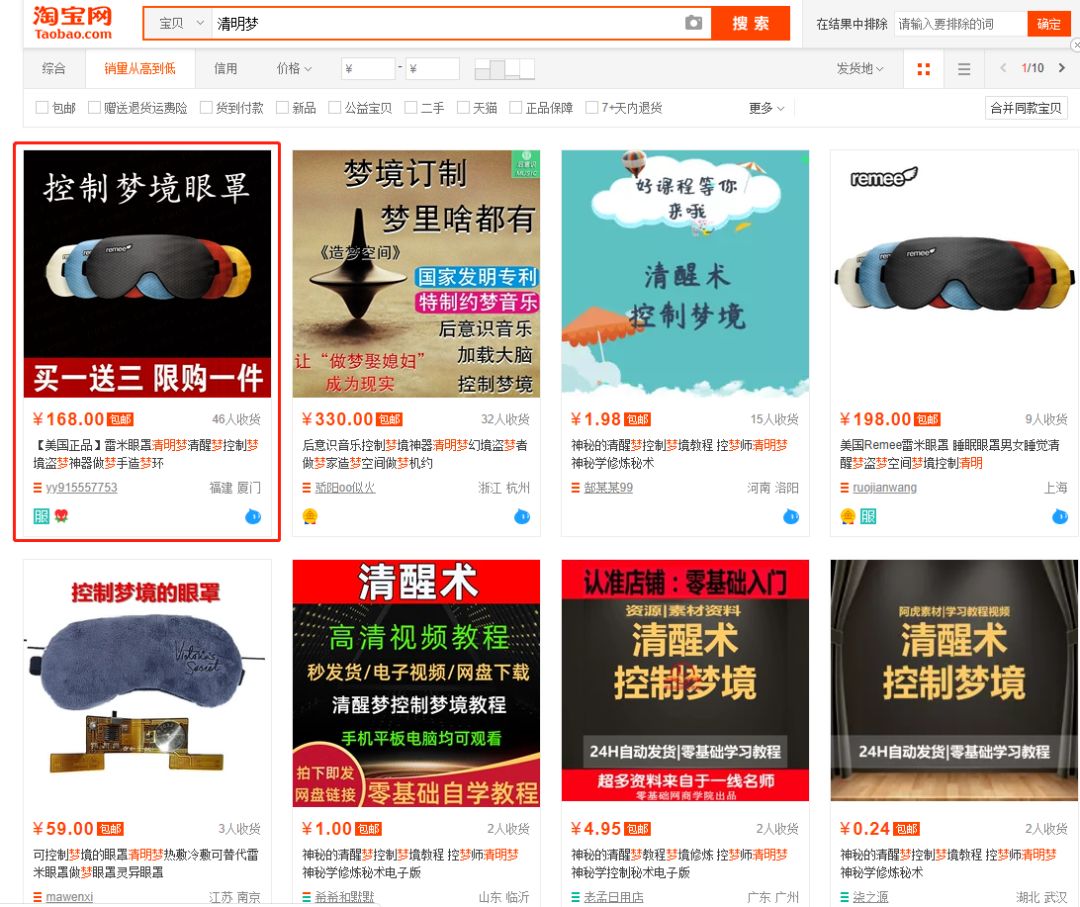
Task: Tick the 货到付款 checkbox
Action: pos(206,108)
